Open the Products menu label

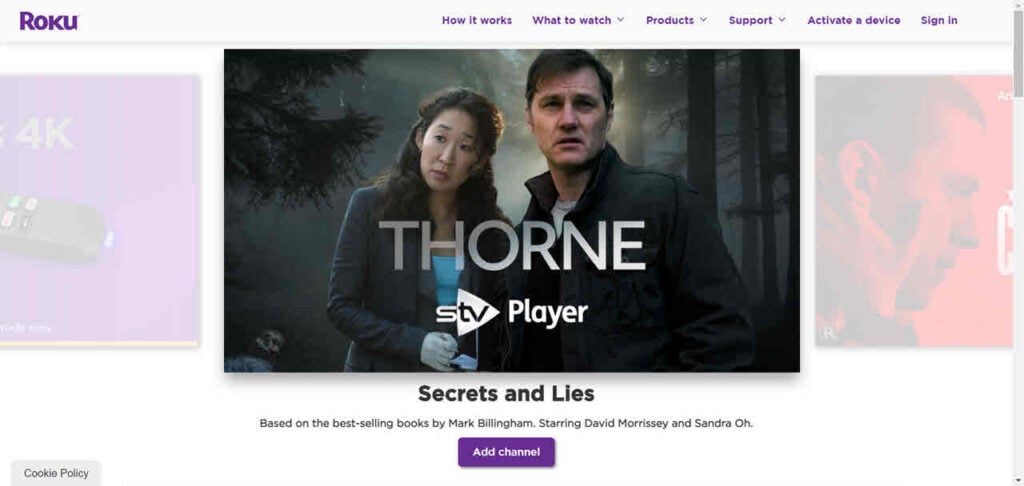point(669,20)
